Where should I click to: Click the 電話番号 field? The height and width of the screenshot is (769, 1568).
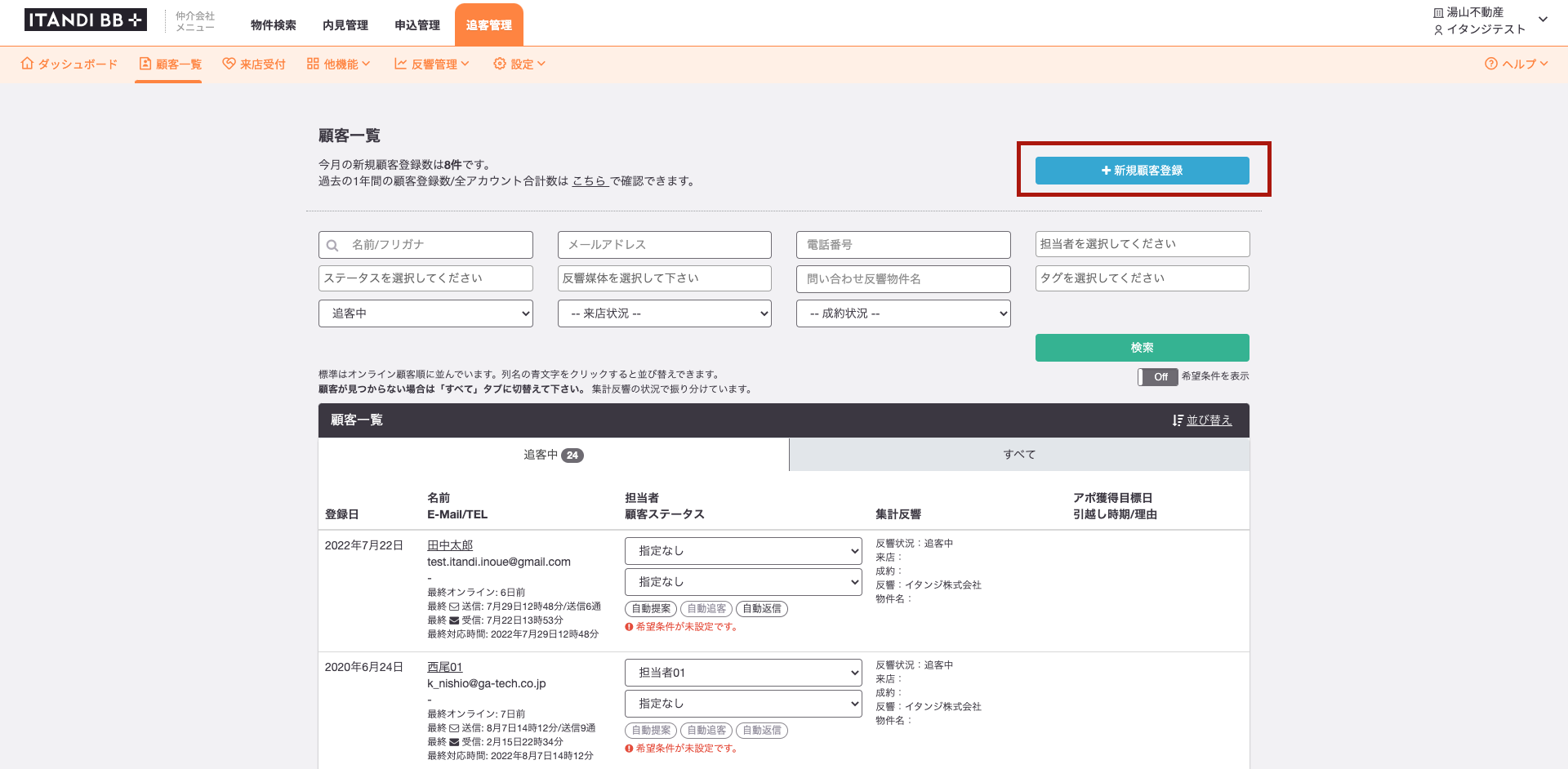coord(903,245)
